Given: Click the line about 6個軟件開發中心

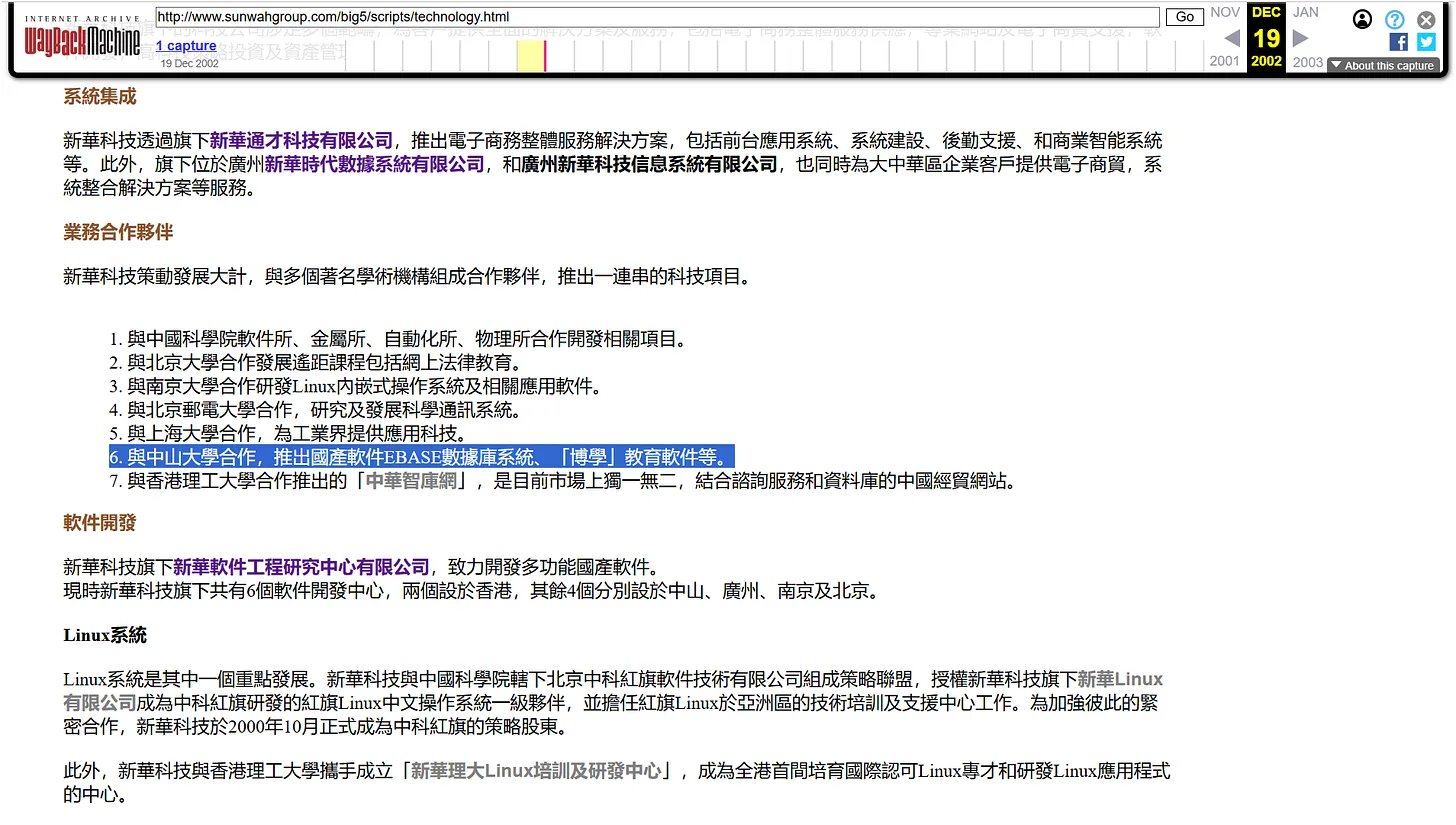Looking at the screenshot, I should pos(471,591).
